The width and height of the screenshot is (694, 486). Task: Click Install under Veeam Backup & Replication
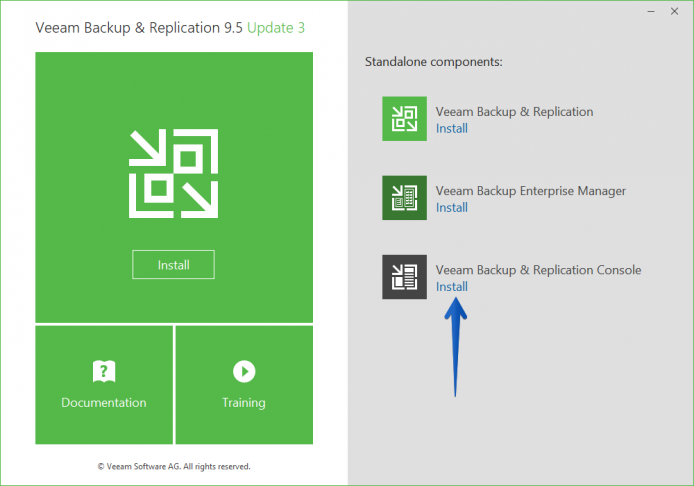point(452,128)
